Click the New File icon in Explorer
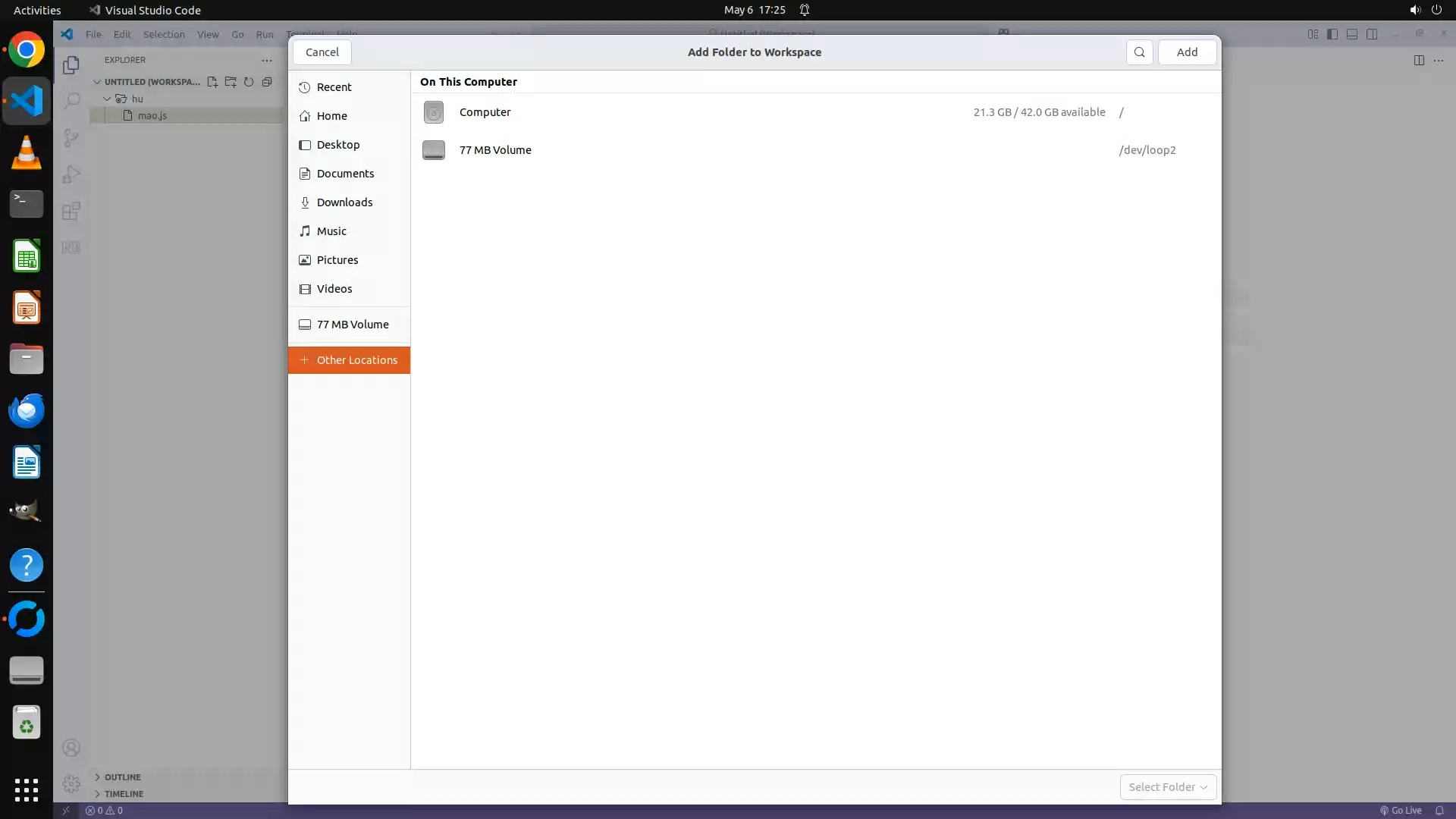 tap(212, 82)
